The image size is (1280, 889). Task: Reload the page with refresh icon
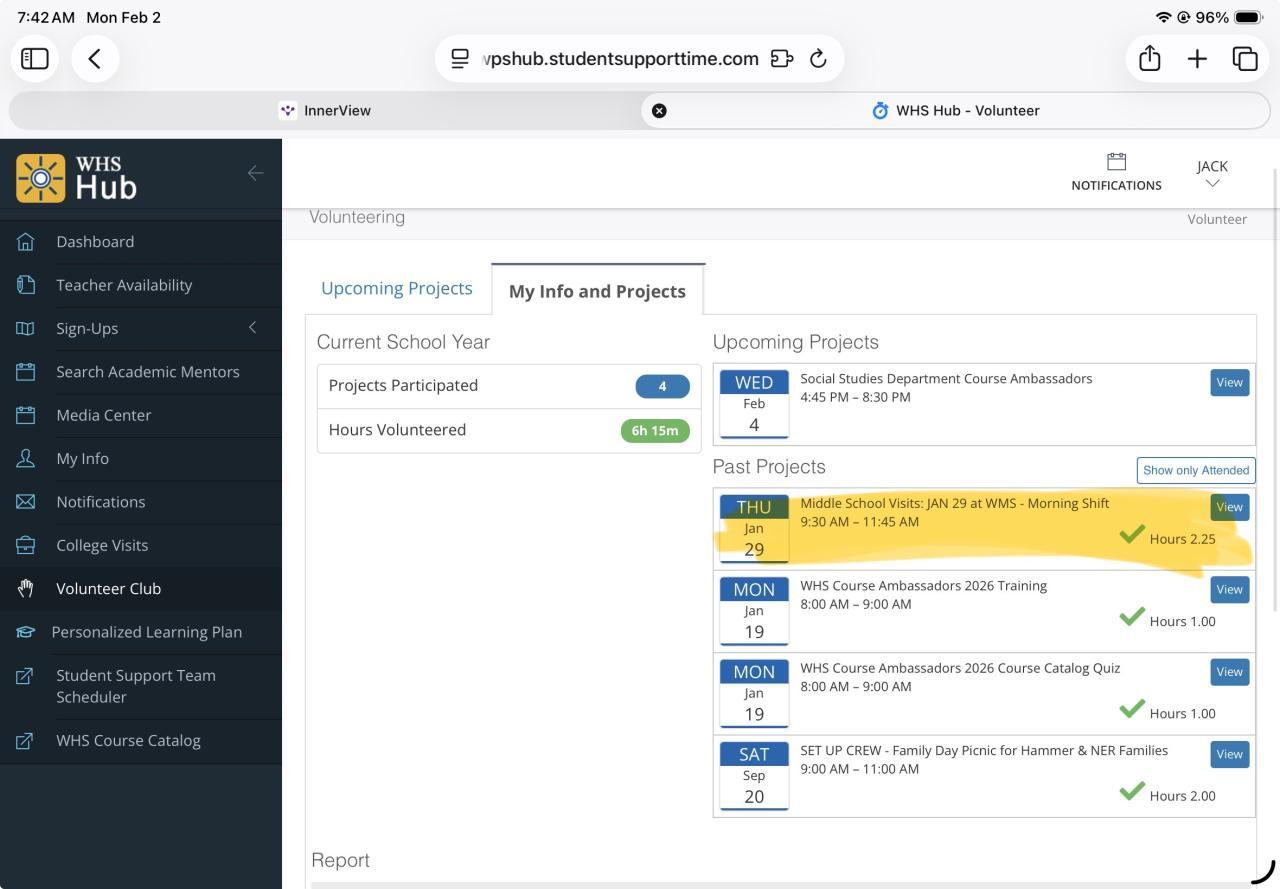tap(818, 59)
